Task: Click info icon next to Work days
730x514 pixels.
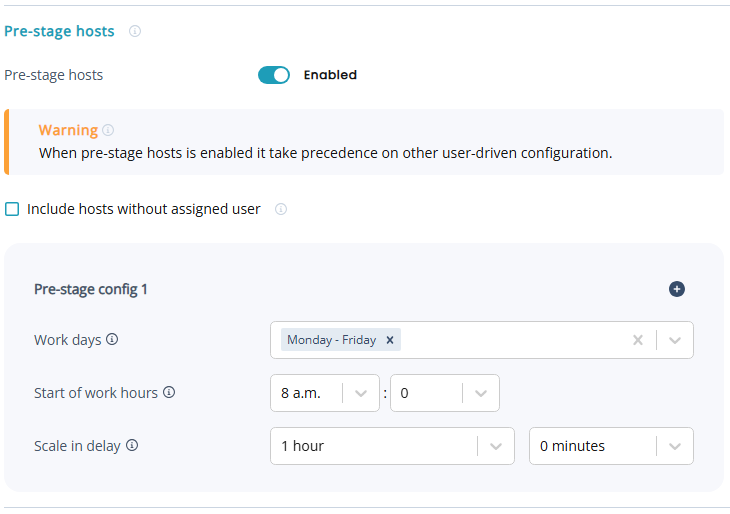Action: coord(112,339)
